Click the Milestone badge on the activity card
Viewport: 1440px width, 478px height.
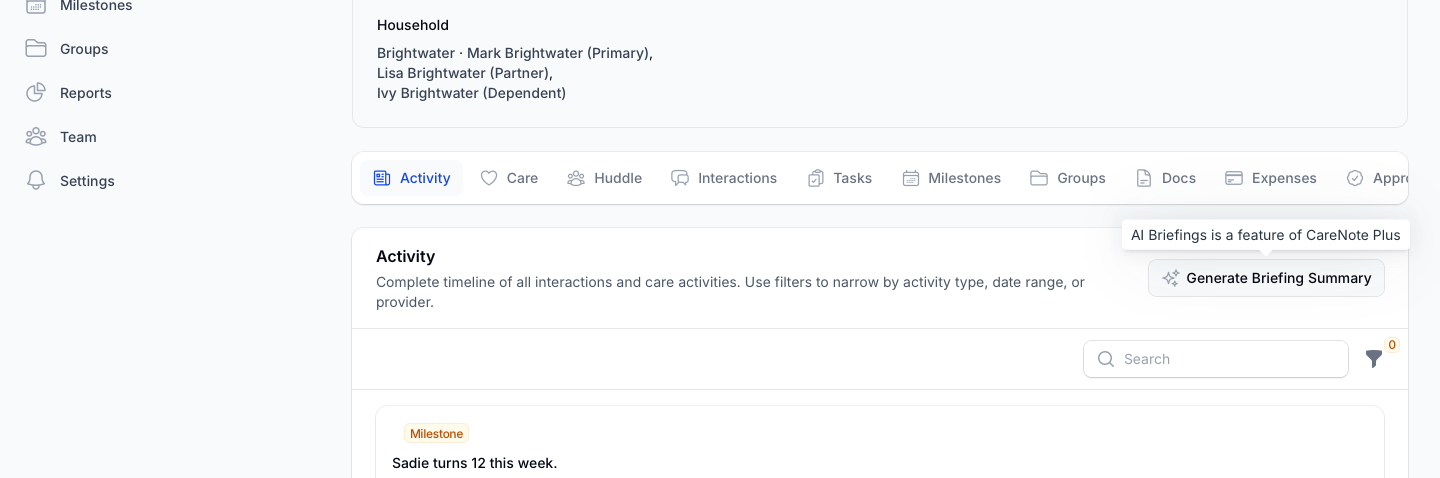(436, 434)
